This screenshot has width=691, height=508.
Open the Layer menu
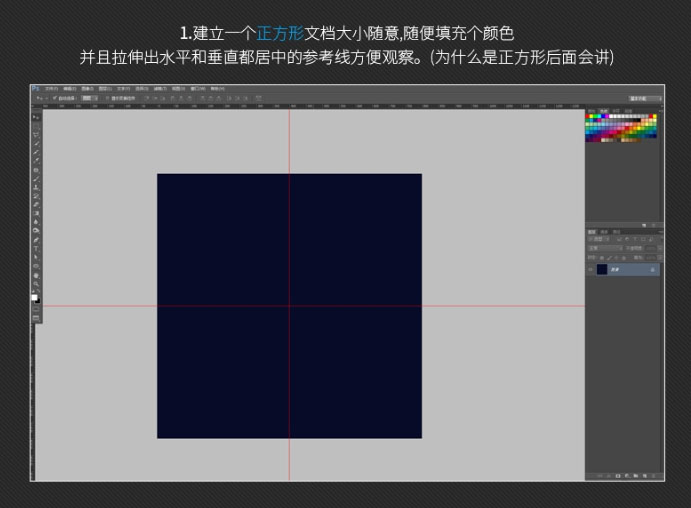pyautogui.click(x=105, y=89)
